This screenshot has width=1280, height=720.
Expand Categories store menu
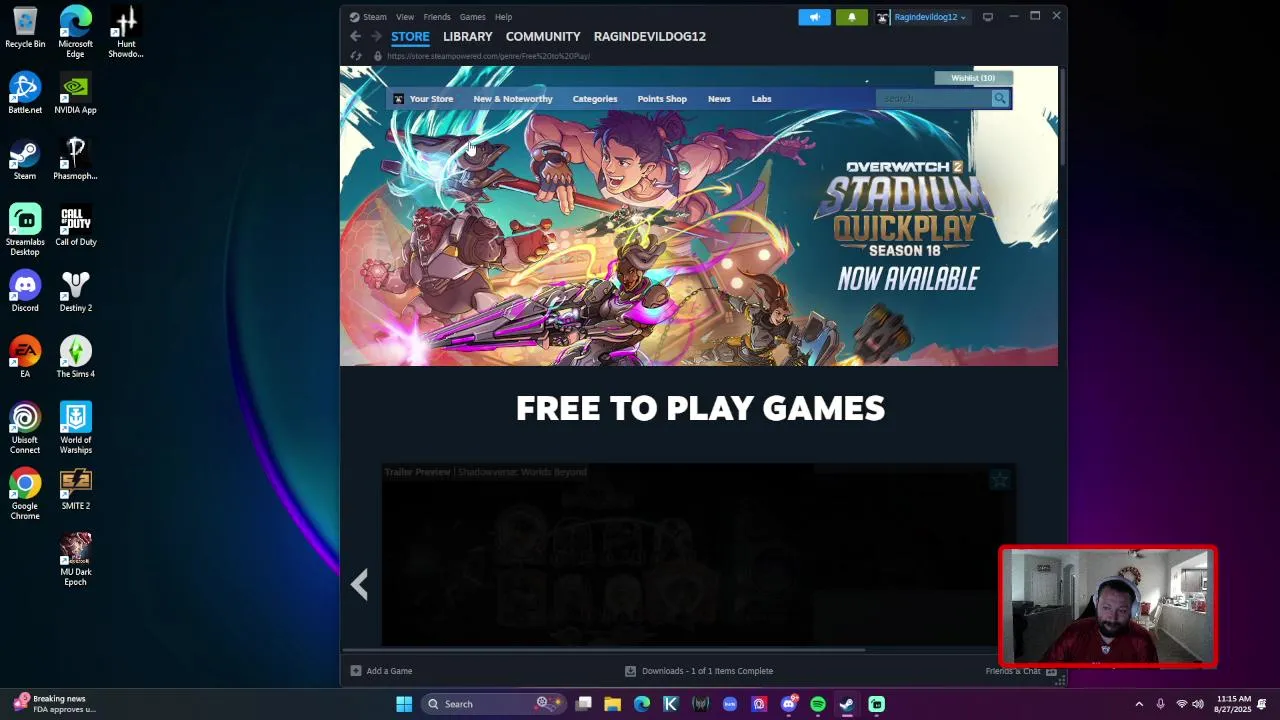click(x=595, y=99)
